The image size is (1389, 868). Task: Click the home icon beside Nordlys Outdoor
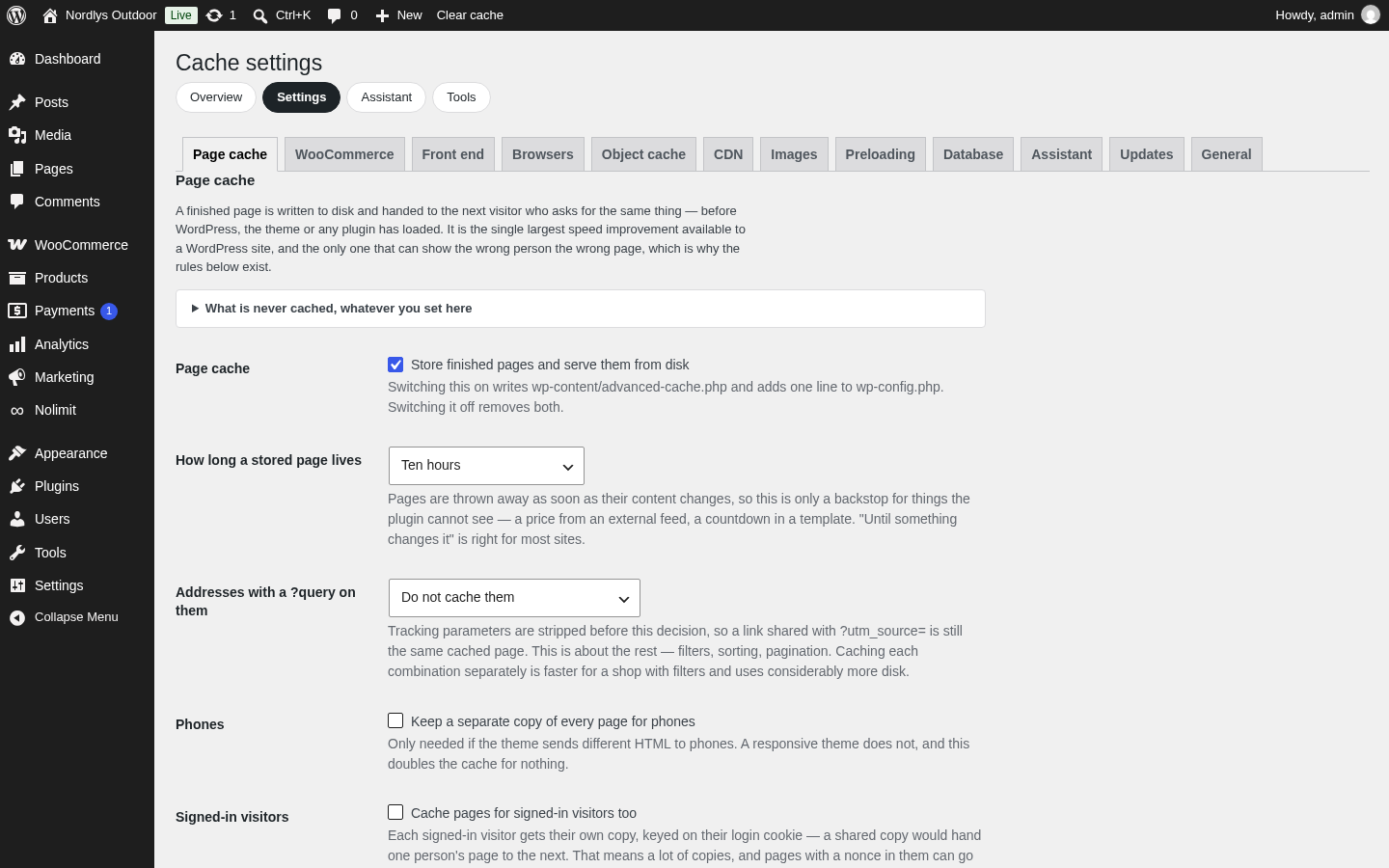[x=50, y=15]
